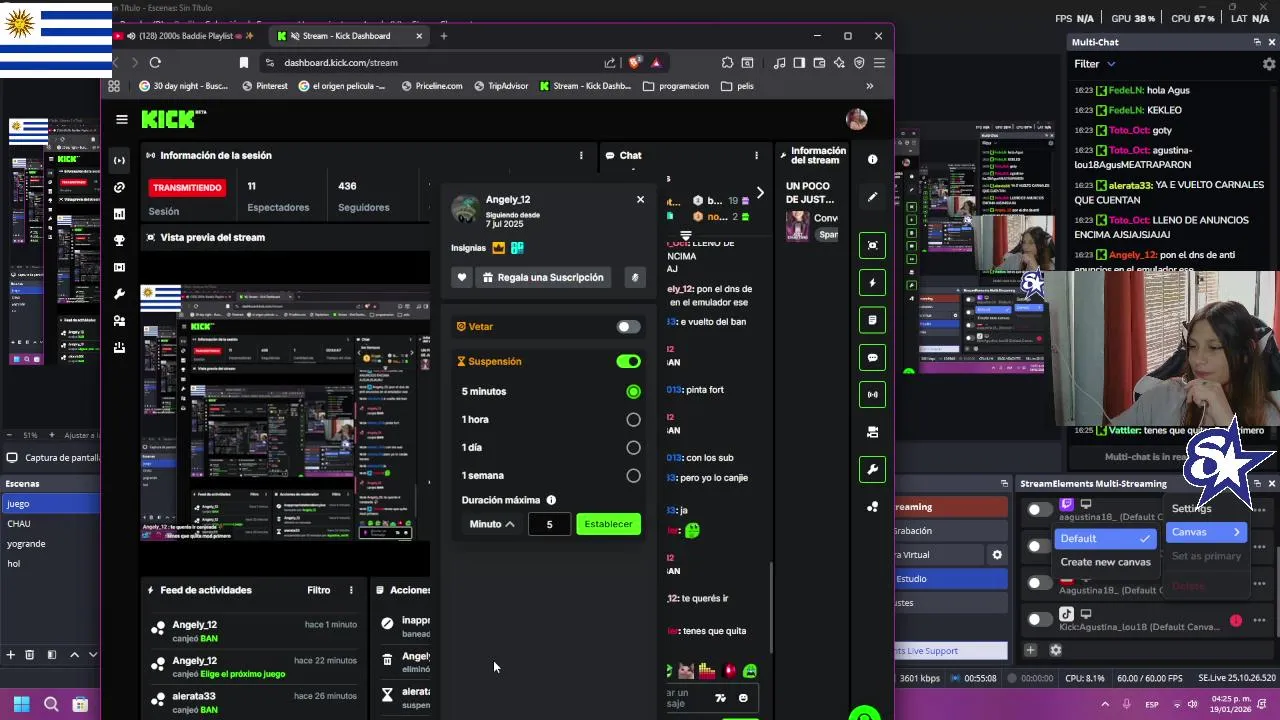Open the Kick hamburger menu

tap(121, 119)
